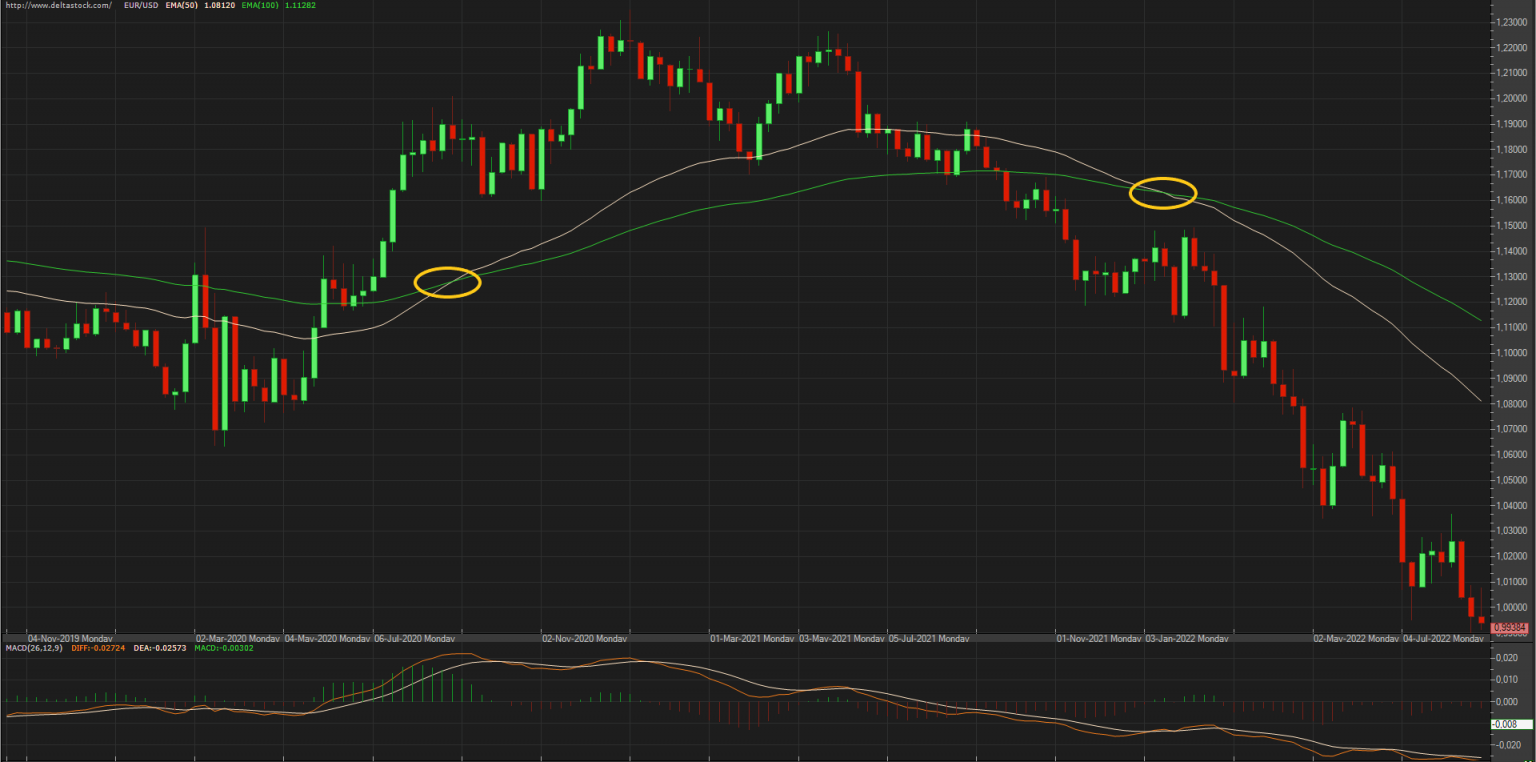The width and height of the screenshot is (1536, 762).
Task: Select the 04-Nov-2019 Monday axis label
Action: coord(70,637)
